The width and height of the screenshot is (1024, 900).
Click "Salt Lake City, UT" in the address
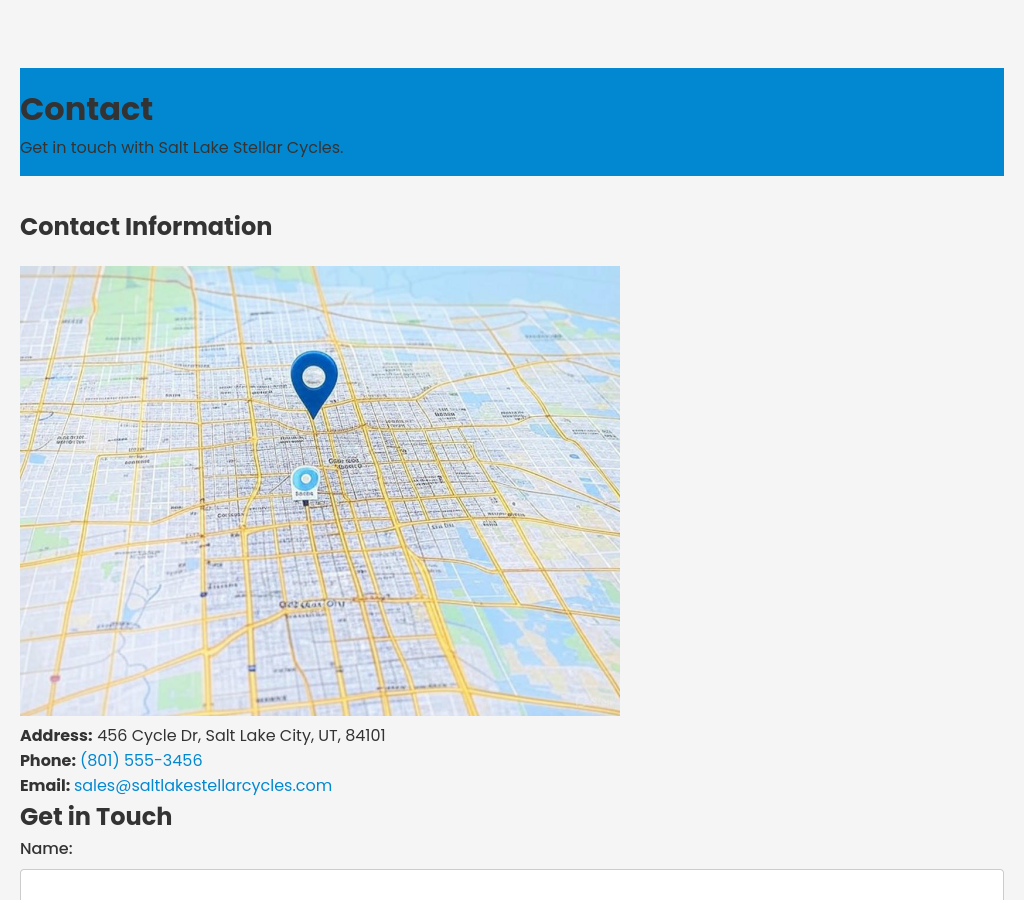pos(271,736)
